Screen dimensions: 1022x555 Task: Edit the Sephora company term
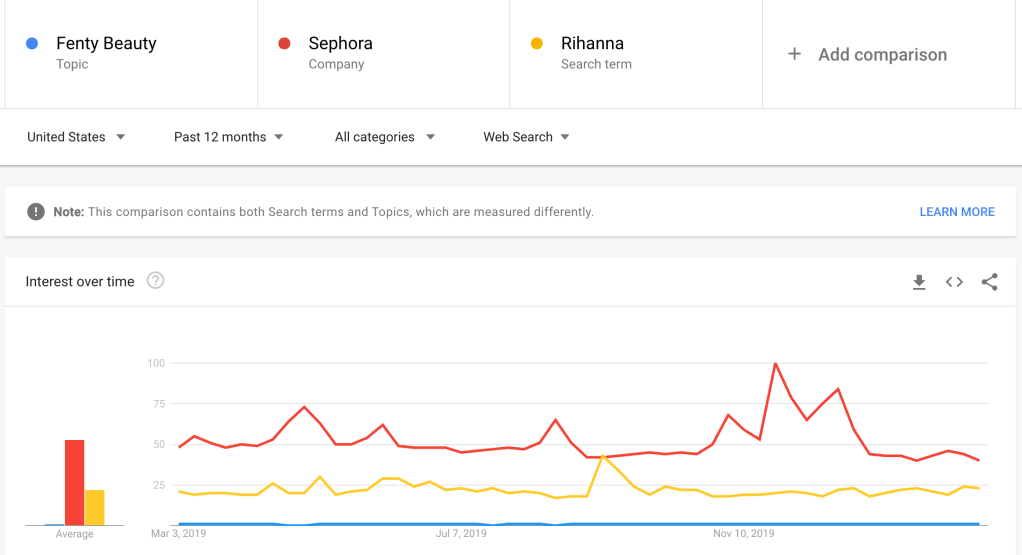click(x=340, y=44)
